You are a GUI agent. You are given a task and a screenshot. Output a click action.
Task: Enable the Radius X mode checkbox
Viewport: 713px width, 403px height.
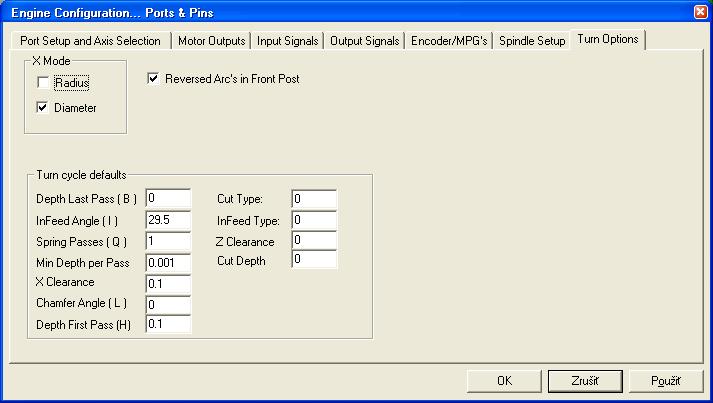pyautogui.click(x=43, y=83)
